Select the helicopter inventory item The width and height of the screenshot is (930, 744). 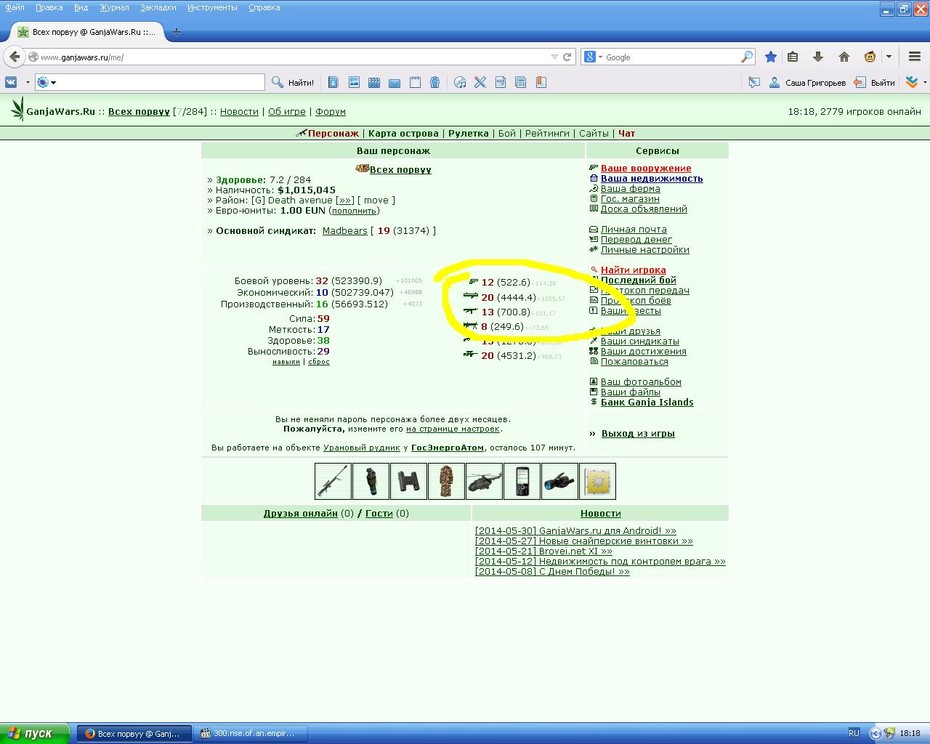(x=484, y=481)
